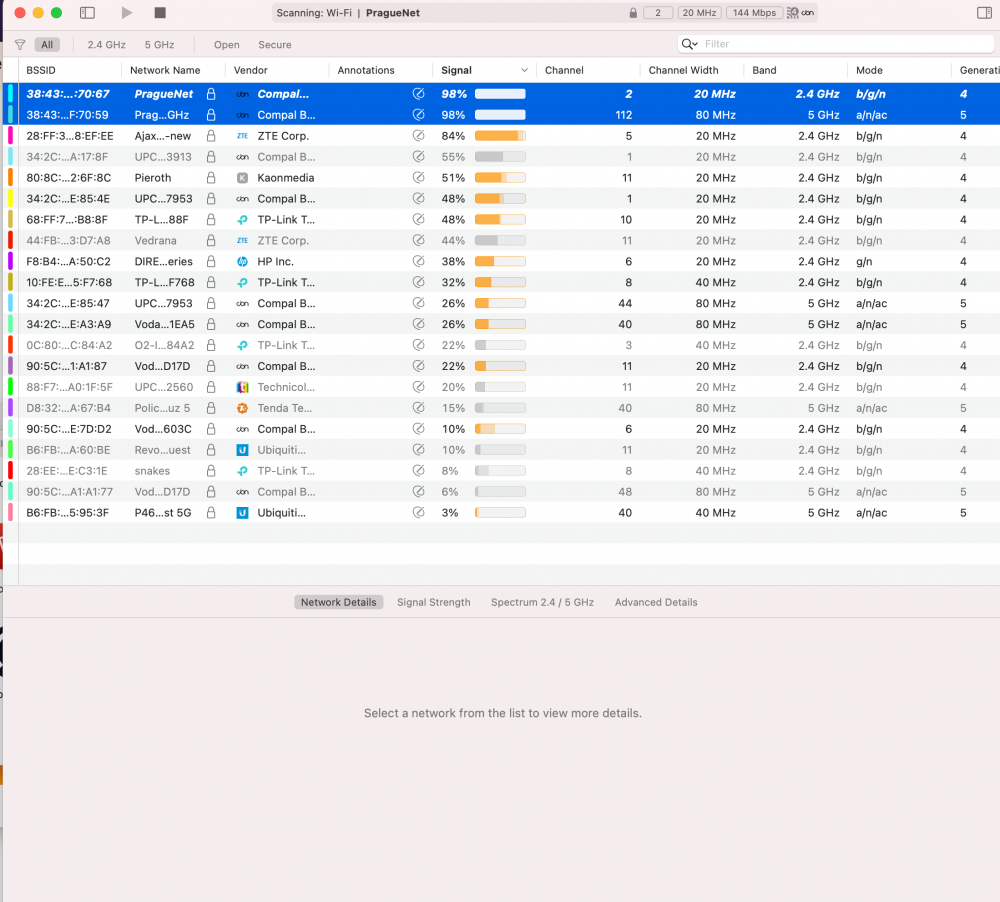Toggle the Open networks filter
1000x902 pixels.
pos(227,45)
